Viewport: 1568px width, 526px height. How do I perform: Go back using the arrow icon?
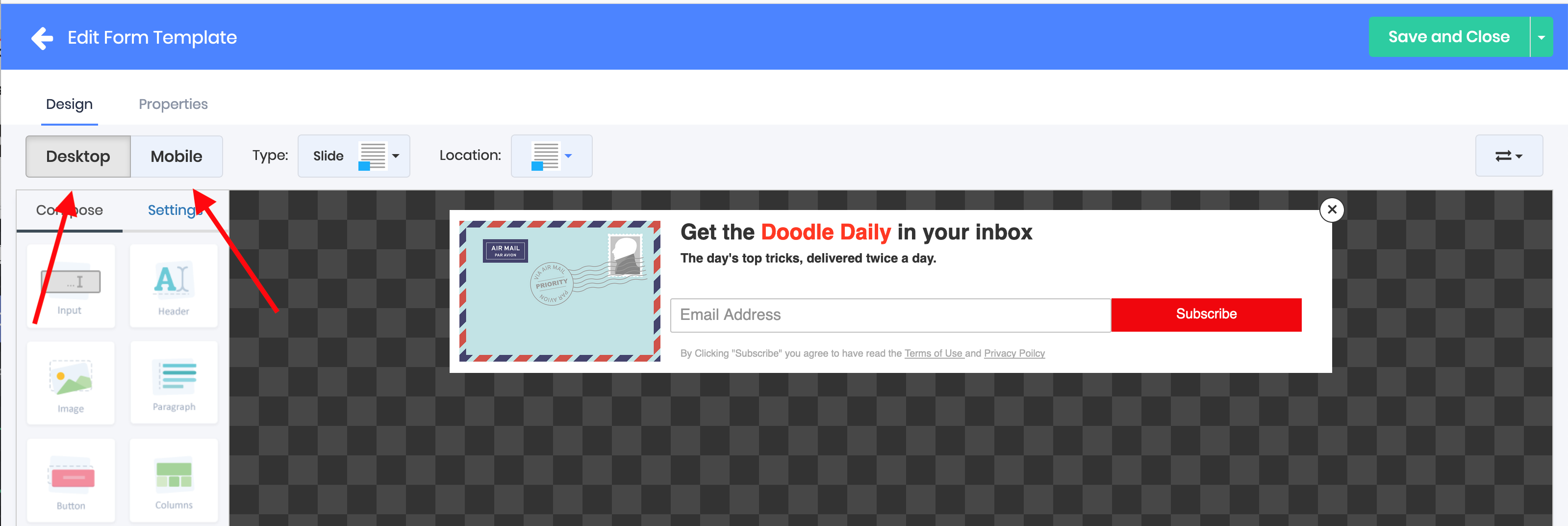(x=42, y=38)
